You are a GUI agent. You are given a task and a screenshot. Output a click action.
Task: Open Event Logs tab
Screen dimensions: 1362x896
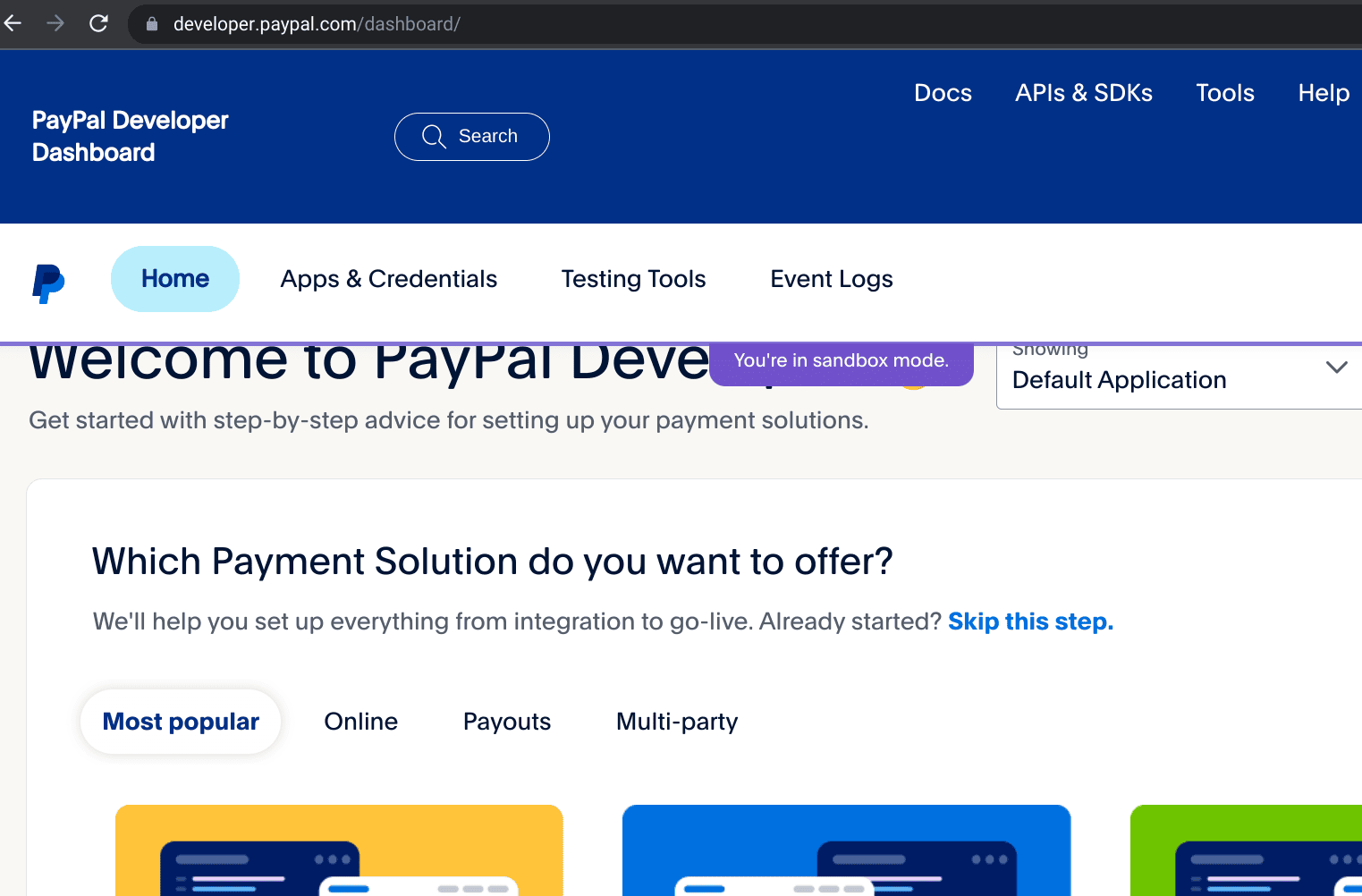point(832,279)
